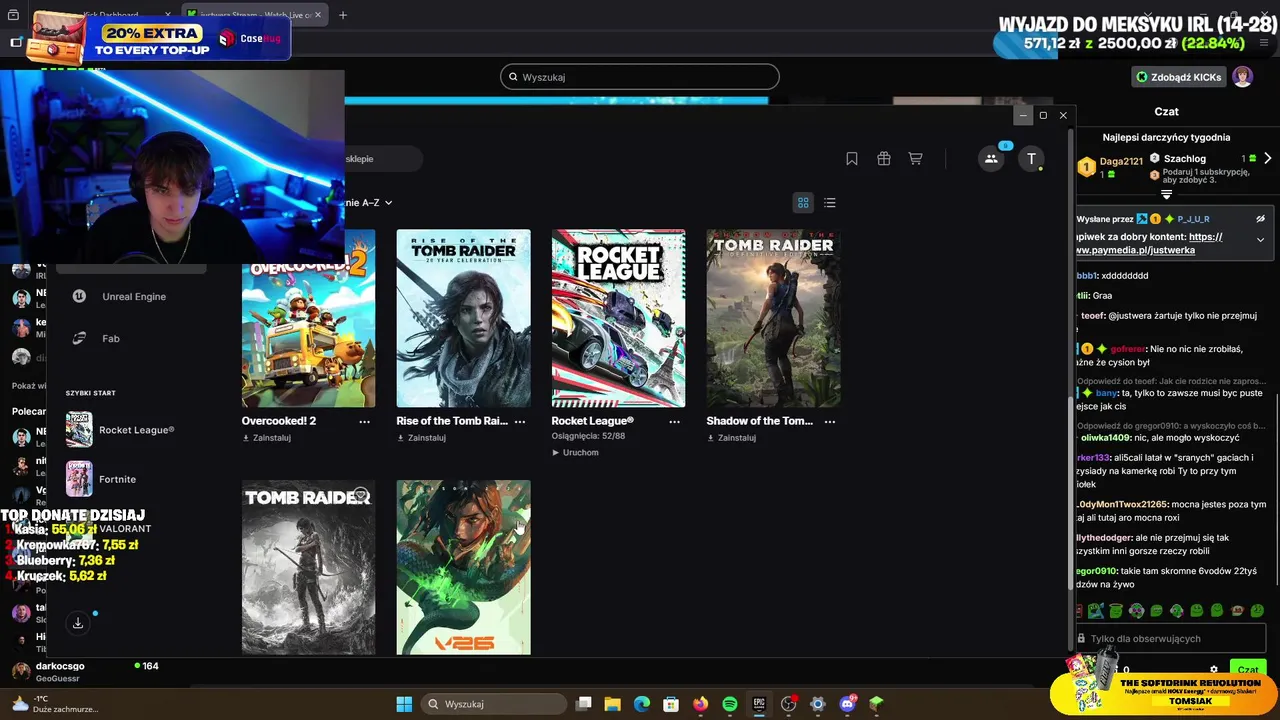Open the downloads icon in launcher sidebar
This screenshot has height=720, width=1280.
pyautogui.click(x=78, y=623)
